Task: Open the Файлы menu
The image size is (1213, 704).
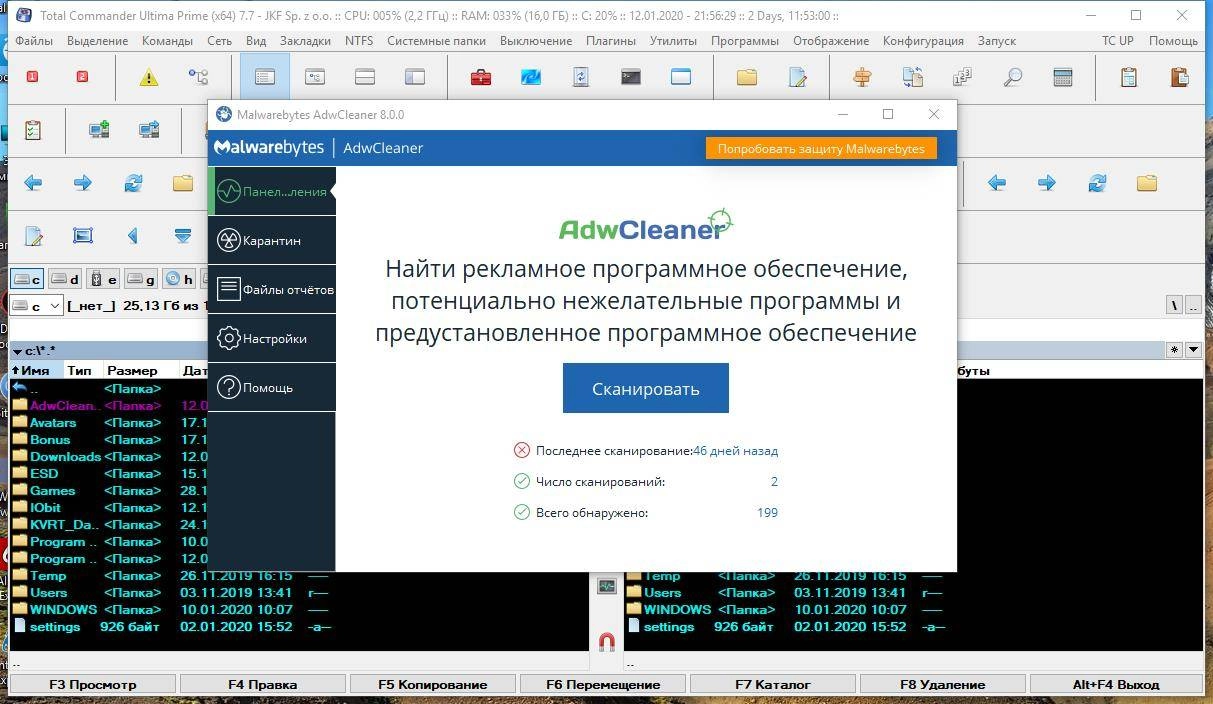Action: pyautogui.click(x=34, y=41)
